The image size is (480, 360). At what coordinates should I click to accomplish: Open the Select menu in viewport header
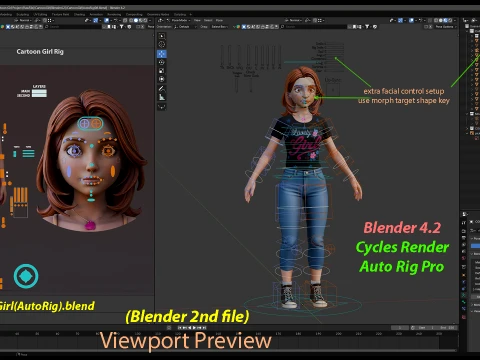pyautogui.click(x=208, y=20)
